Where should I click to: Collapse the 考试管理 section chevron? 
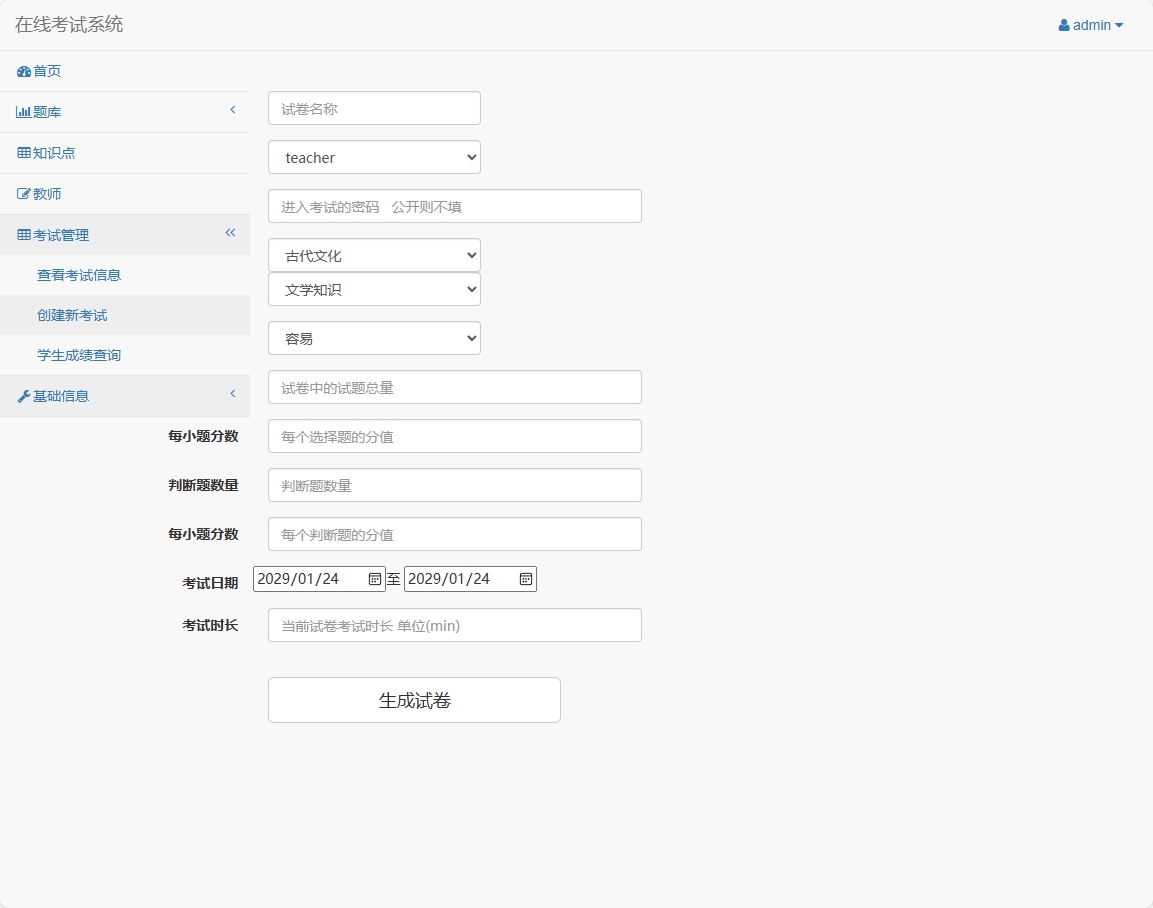click(x=229, y=233)
